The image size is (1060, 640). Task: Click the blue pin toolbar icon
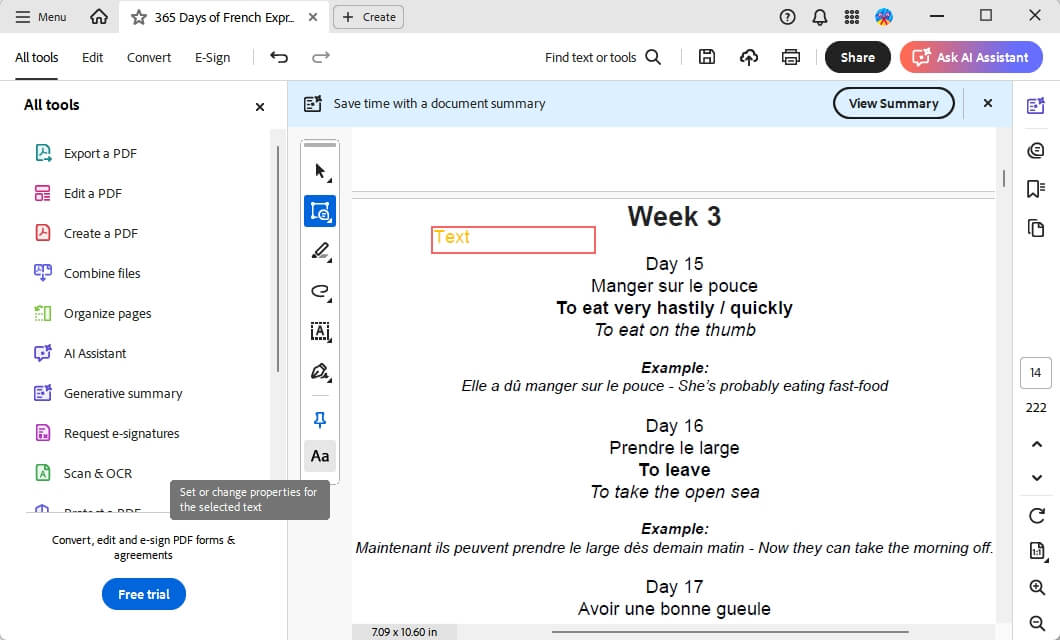320,420
